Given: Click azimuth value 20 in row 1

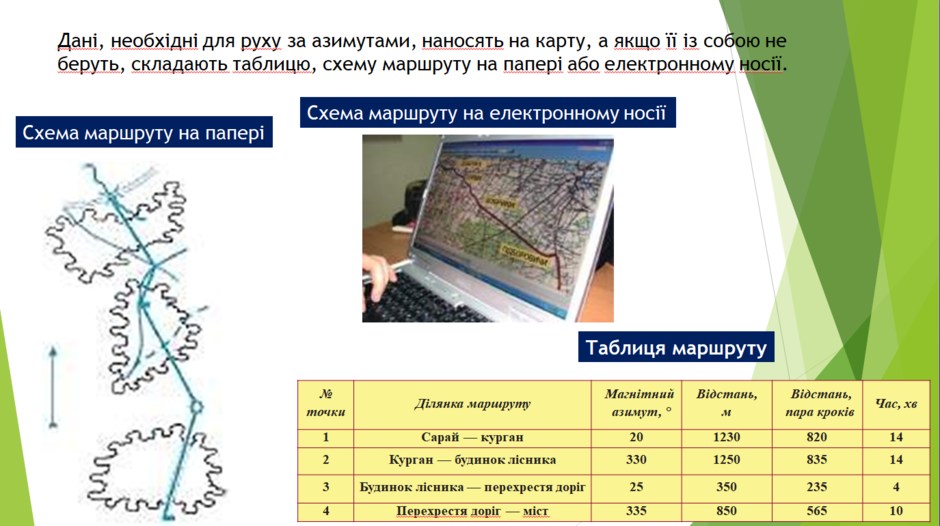Looking at the screenshot, I should [637, 437].
